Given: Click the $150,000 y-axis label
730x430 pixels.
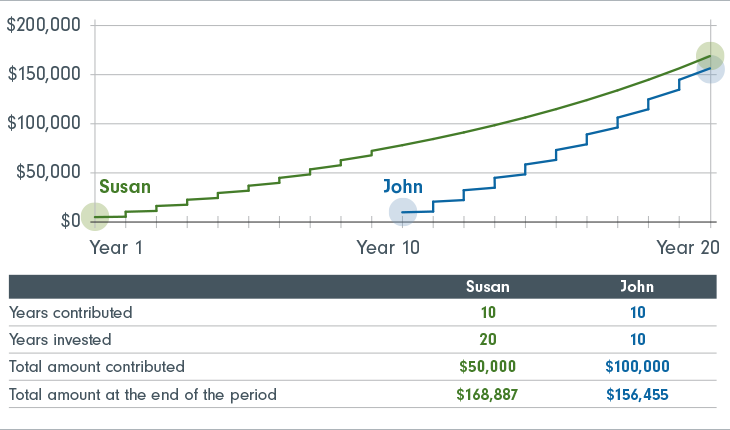Looking at the screenshot, I should pyautogui.click(x=43, y=74).
